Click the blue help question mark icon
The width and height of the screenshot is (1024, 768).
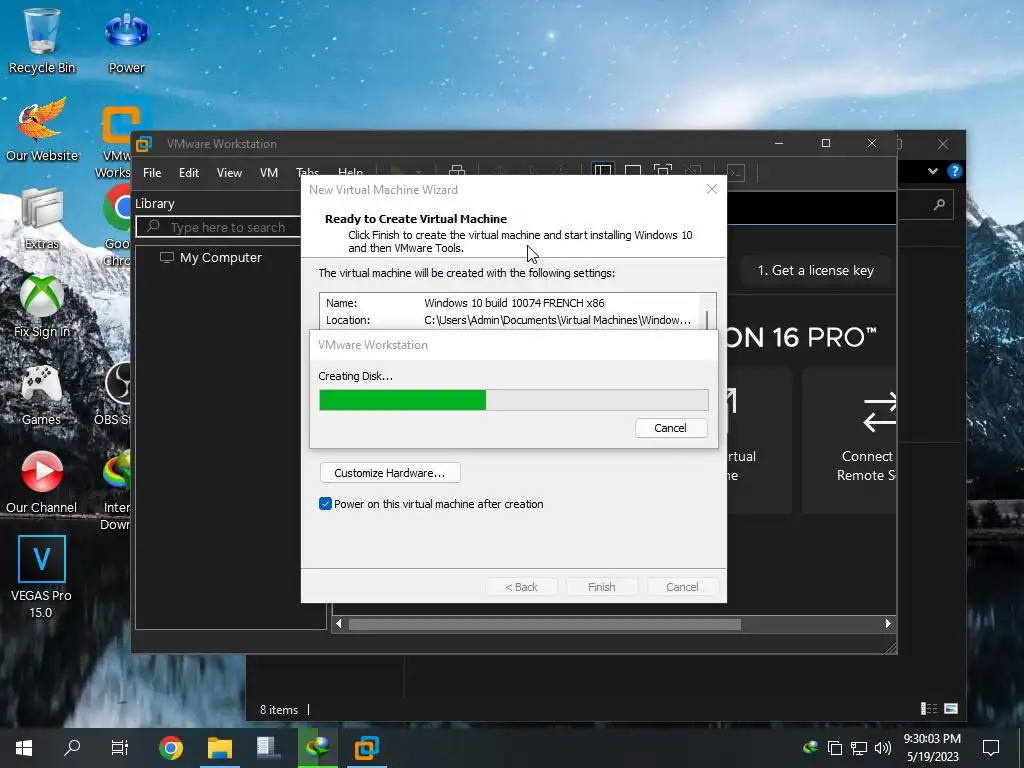[x=954, y=171]
